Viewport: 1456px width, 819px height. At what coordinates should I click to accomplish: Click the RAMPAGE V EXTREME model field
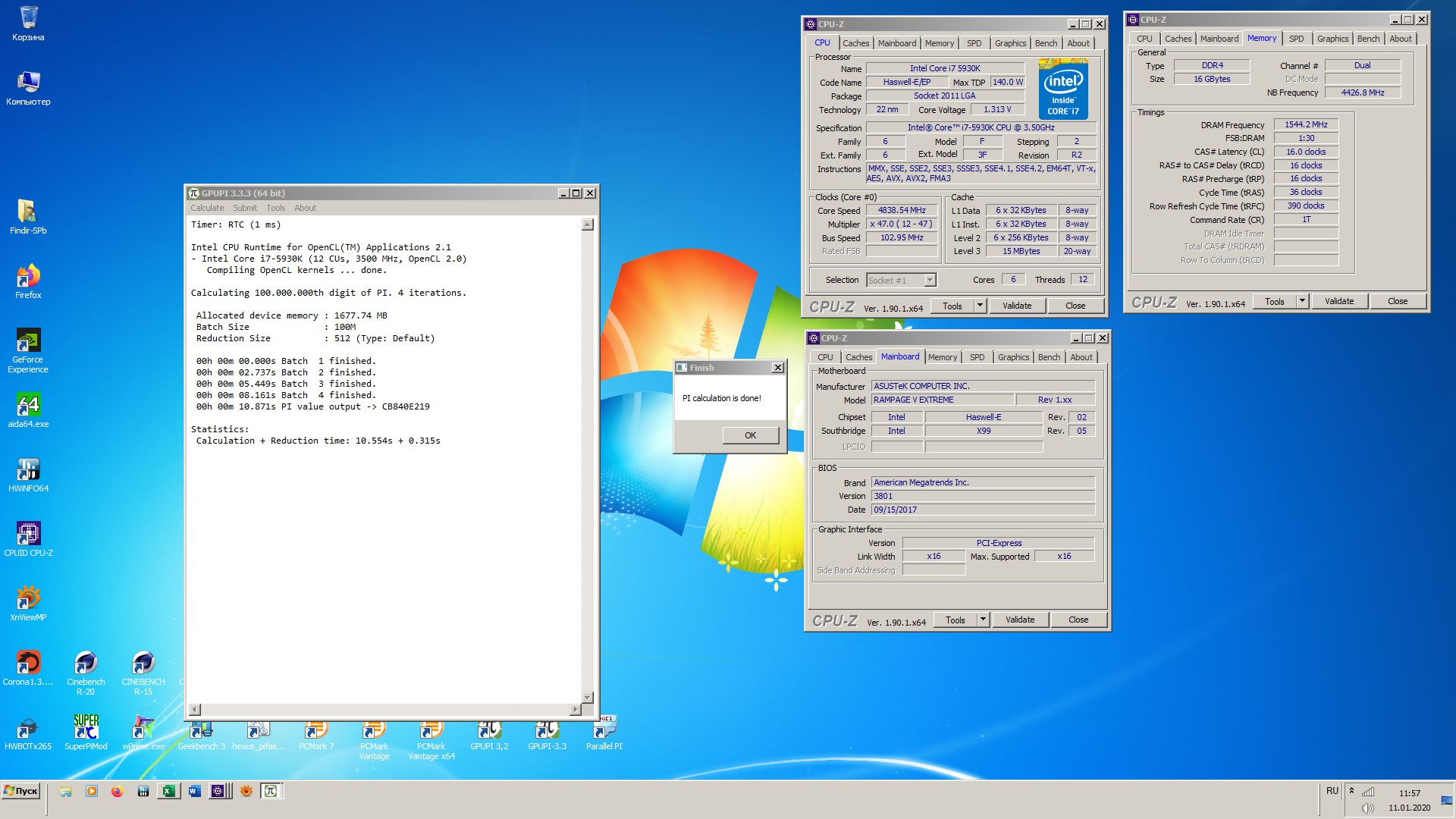(x=943, y=400)
